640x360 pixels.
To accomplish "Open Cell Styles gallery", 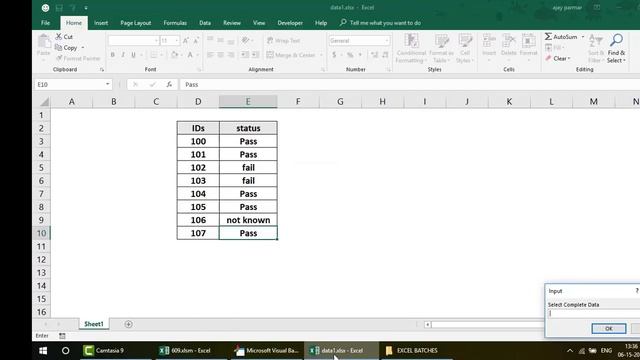I will tap(464, 48).
